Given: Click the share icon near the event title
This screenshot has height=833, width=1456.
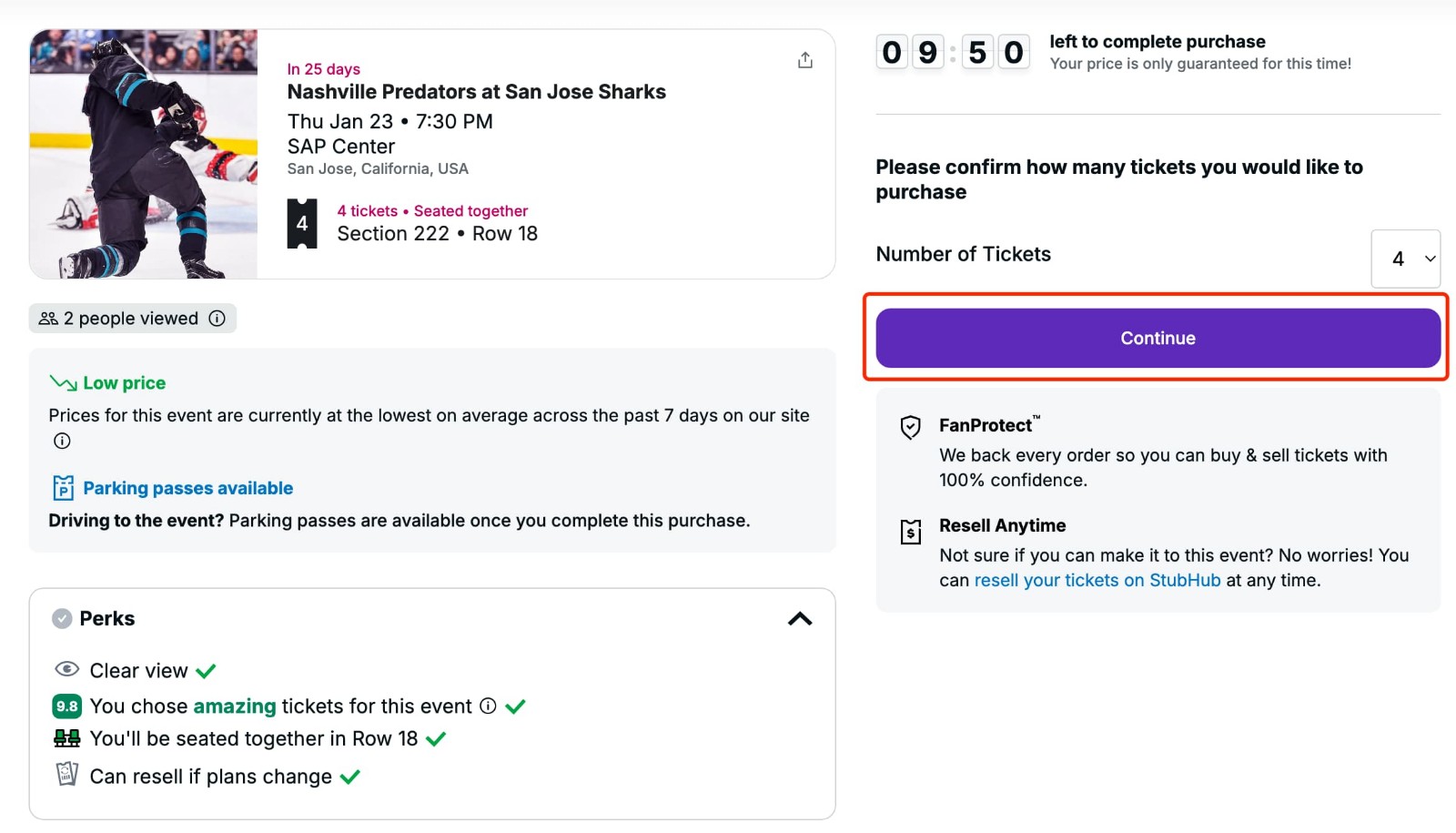Looking at the screenshot, I should [x=804, y=59].
